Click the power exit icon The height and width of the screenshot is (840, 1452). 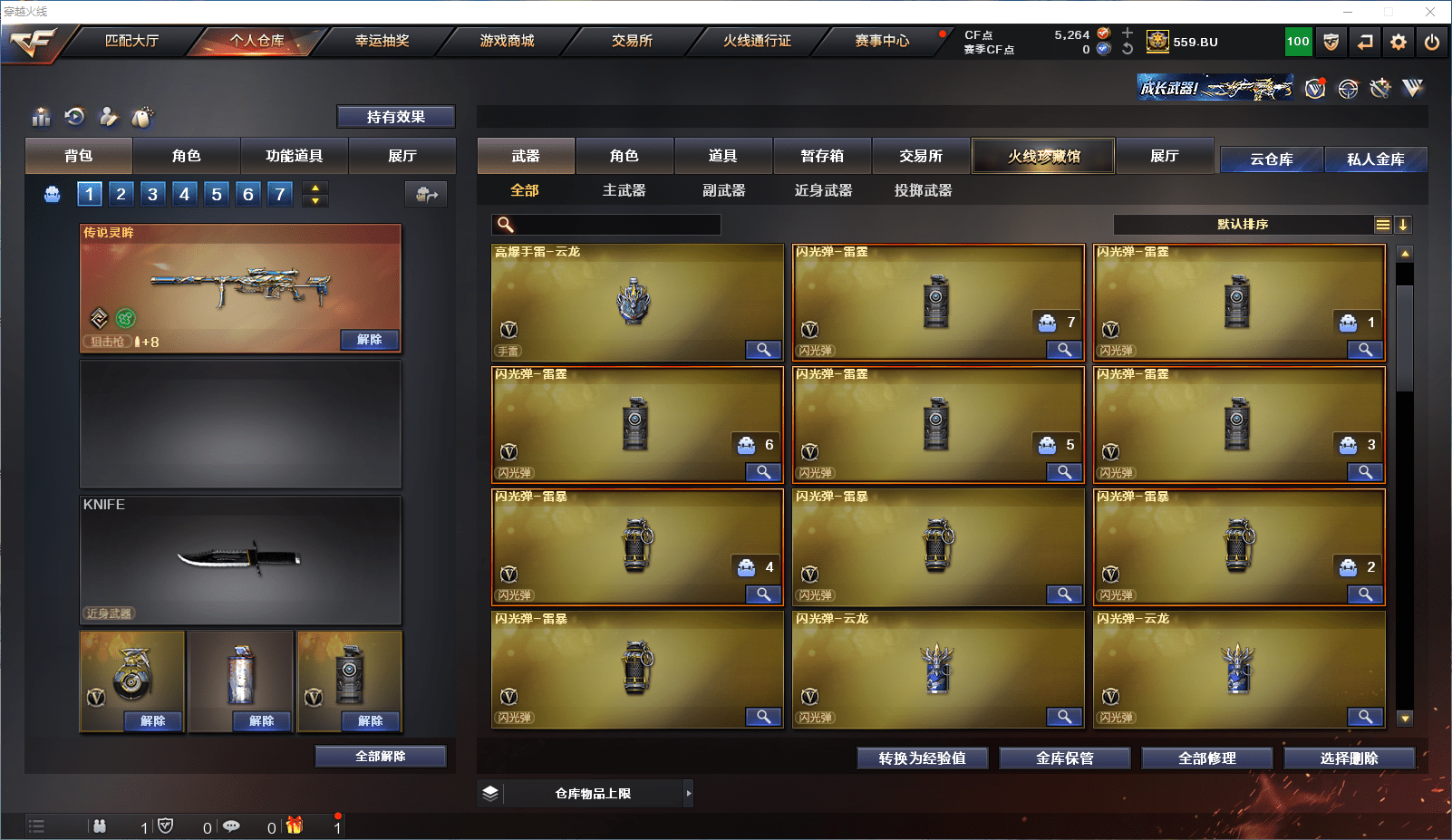click(1432, 42)
